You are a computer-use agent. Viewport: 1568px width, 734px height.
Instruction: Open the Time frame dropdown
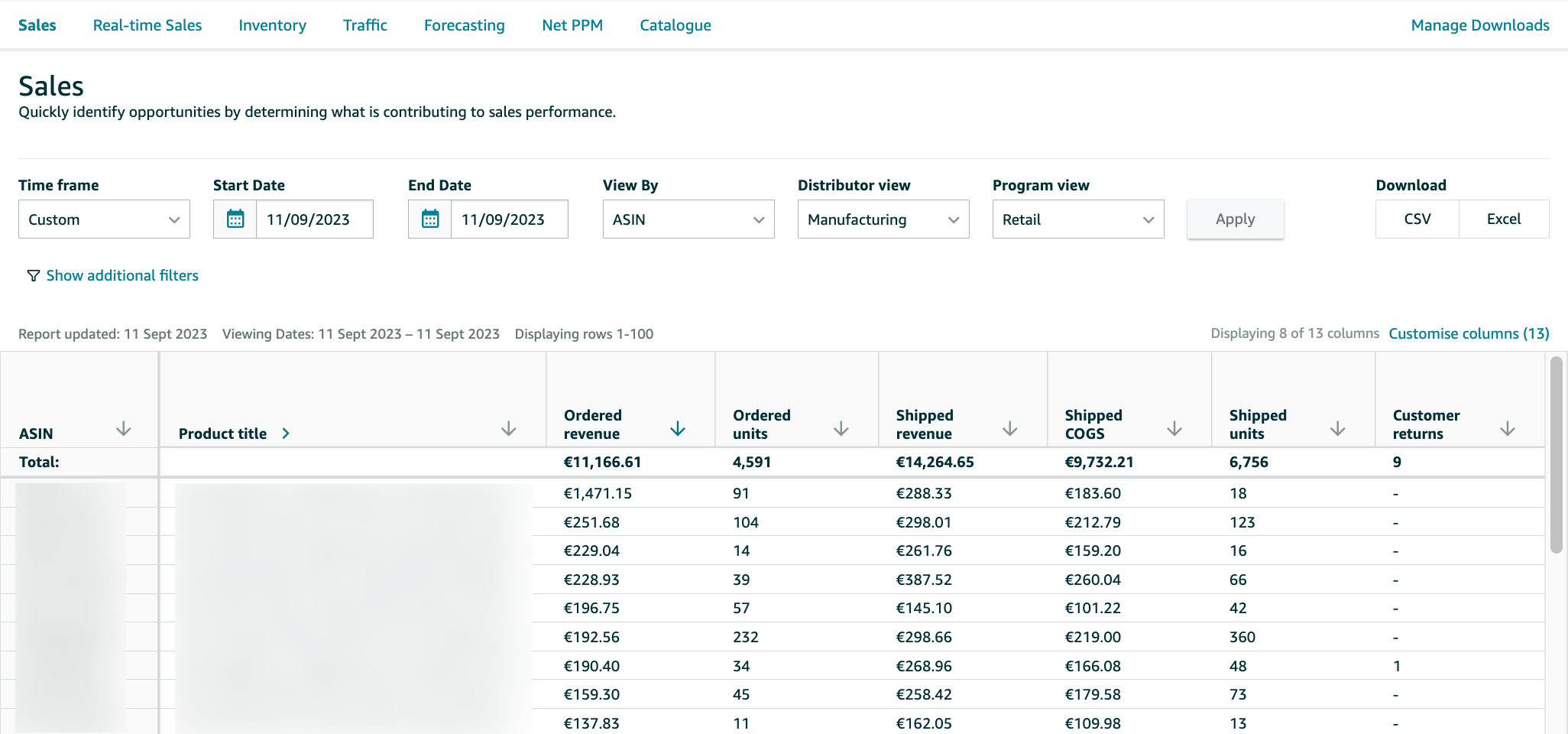(x=104, y=219)
